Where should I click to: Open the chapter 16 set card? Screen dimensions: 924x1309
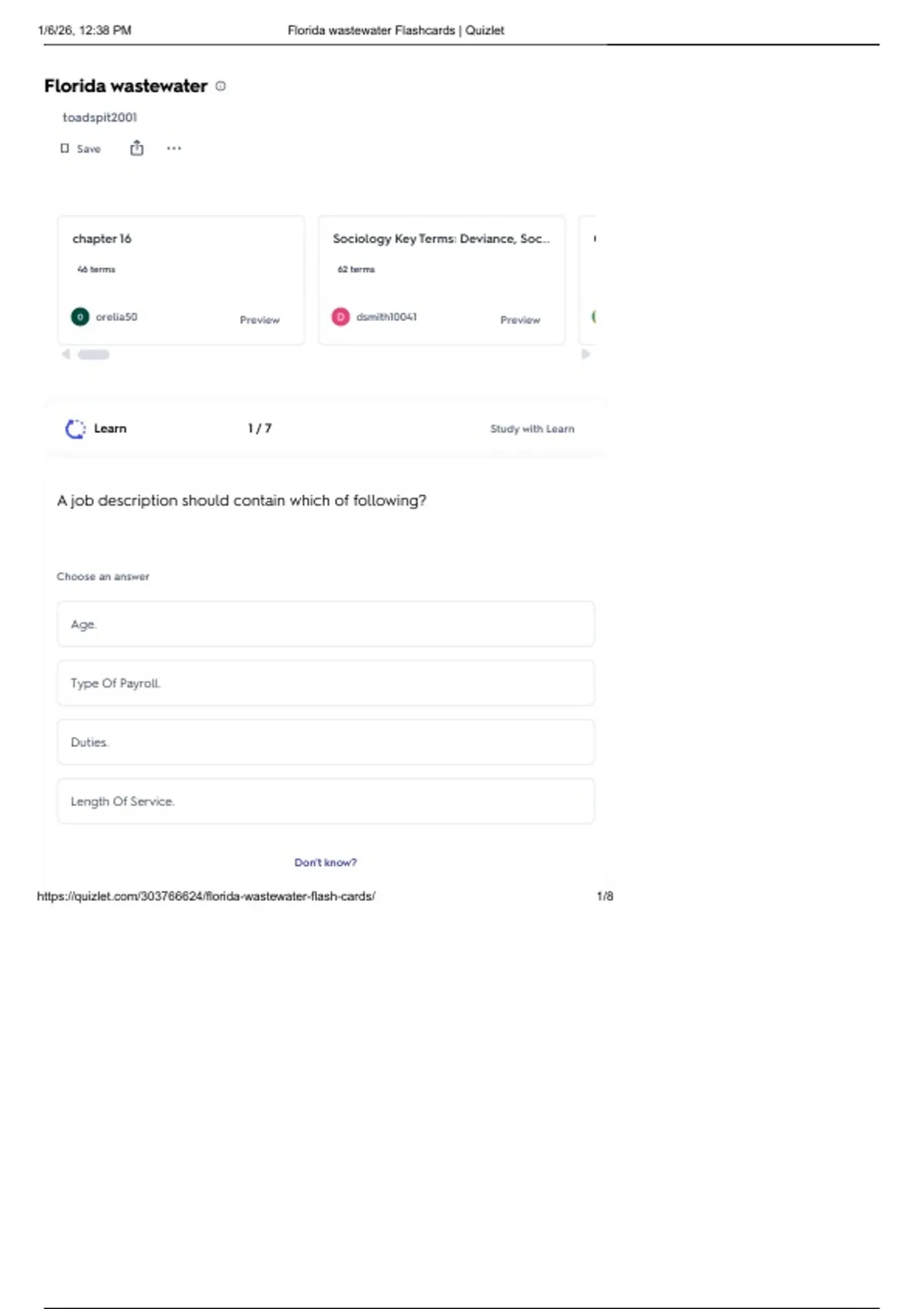102,239
